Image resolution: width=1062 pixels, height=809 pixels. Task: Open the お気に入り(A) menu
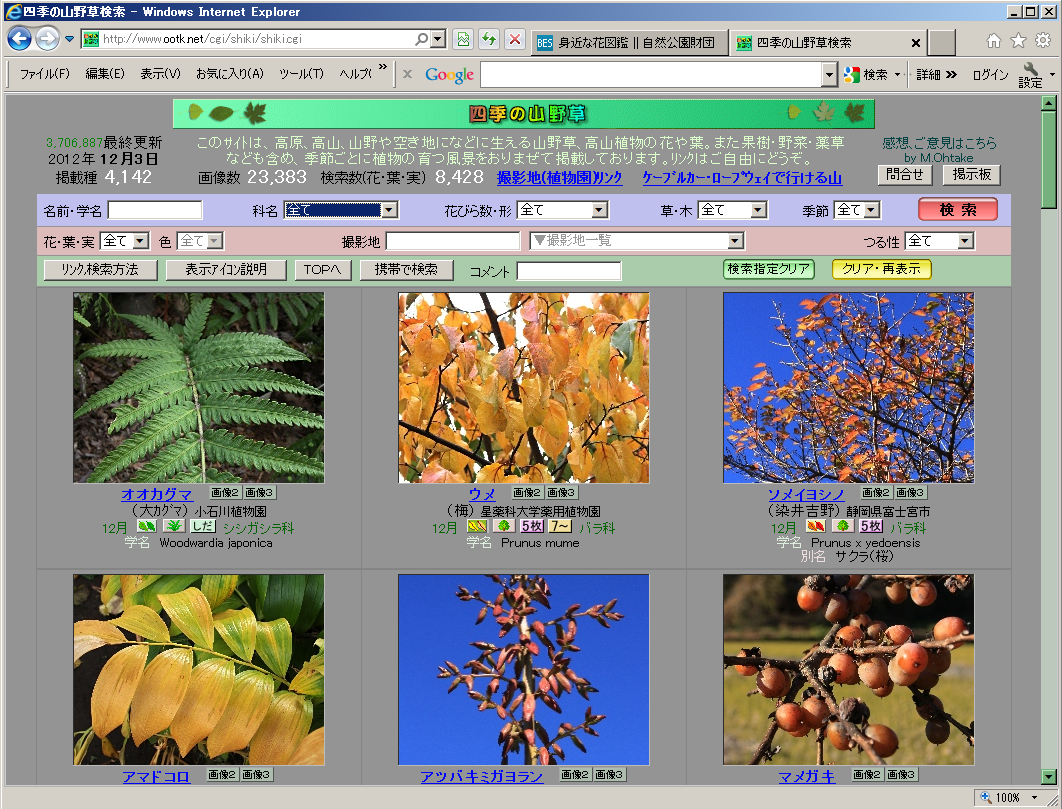pyautogui.click(x=230, y=74)
